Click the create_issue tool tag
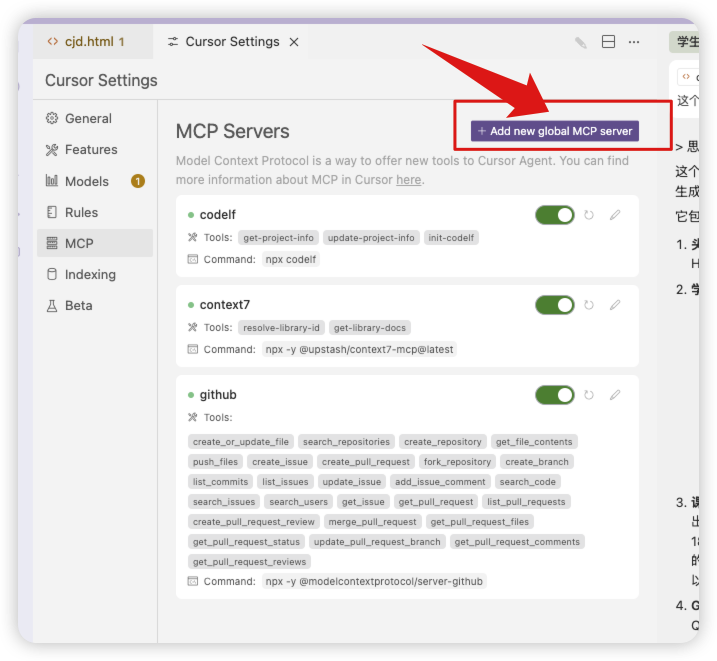The width and height of the screenshot is (717, 661). (280, 462)
